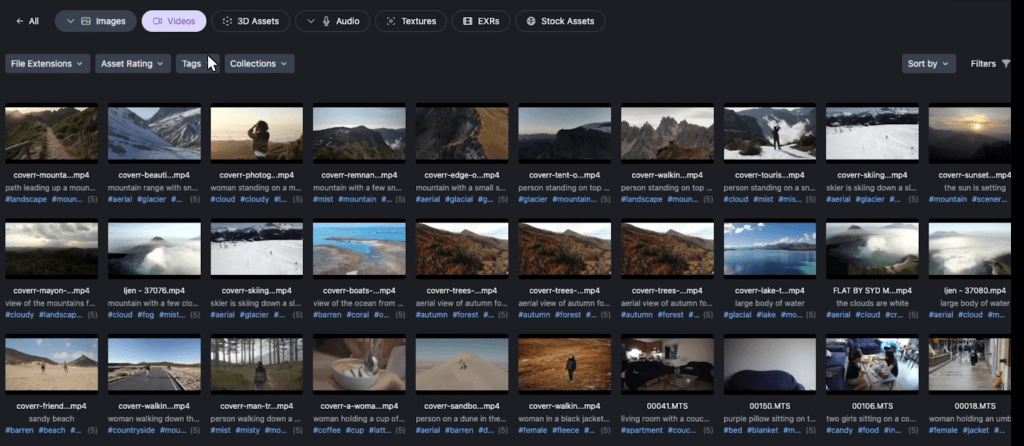Screen dimensions: 1024x446
Task: Open the File Extensions dropdown
Action: click(47, 64)
